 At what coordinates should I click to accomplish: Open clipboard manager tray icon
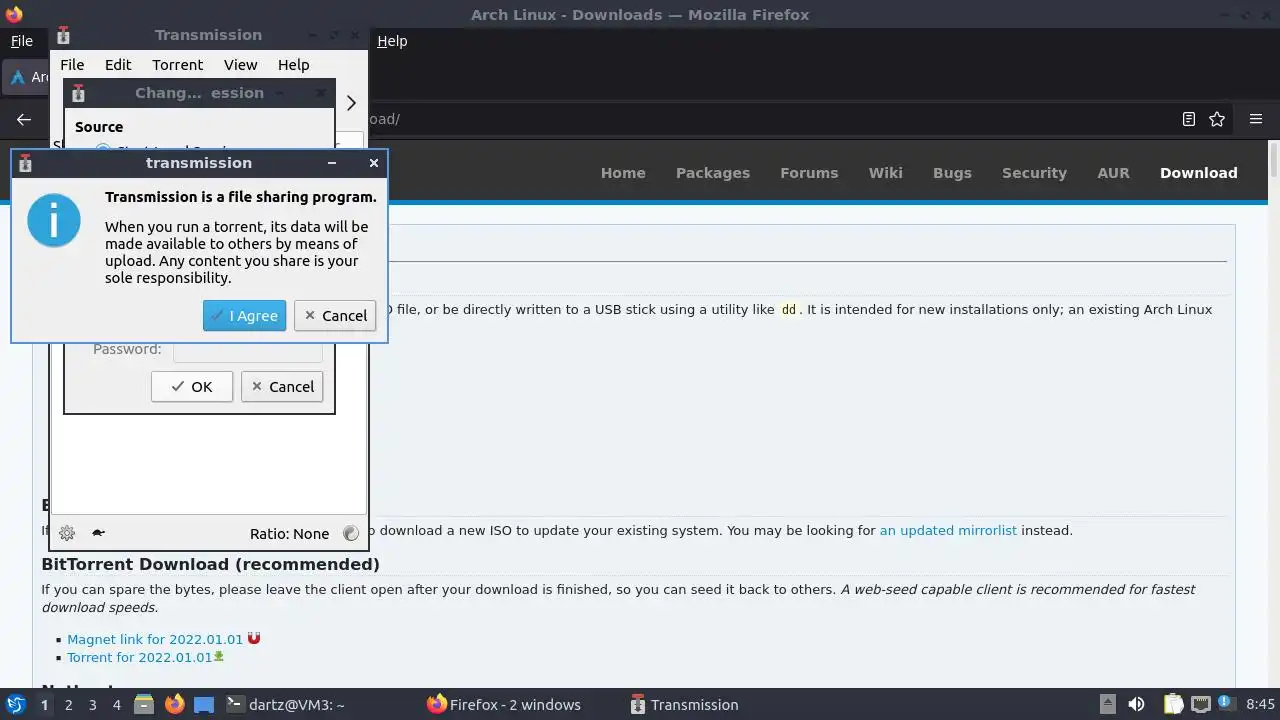coord(1173,705)
